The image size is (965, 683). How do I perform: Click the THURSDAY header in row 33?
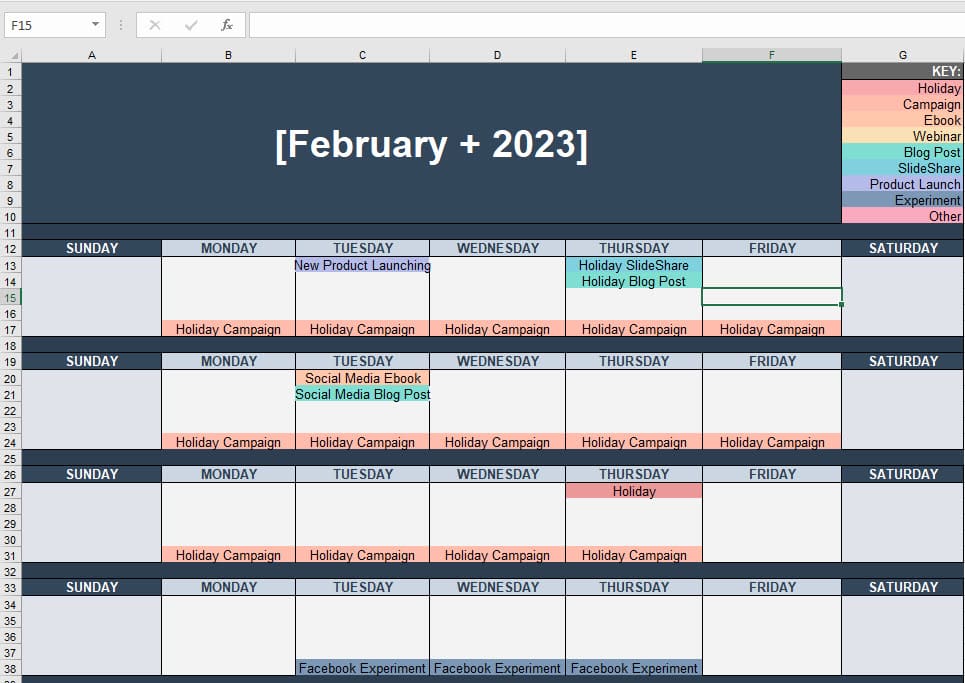634,587
